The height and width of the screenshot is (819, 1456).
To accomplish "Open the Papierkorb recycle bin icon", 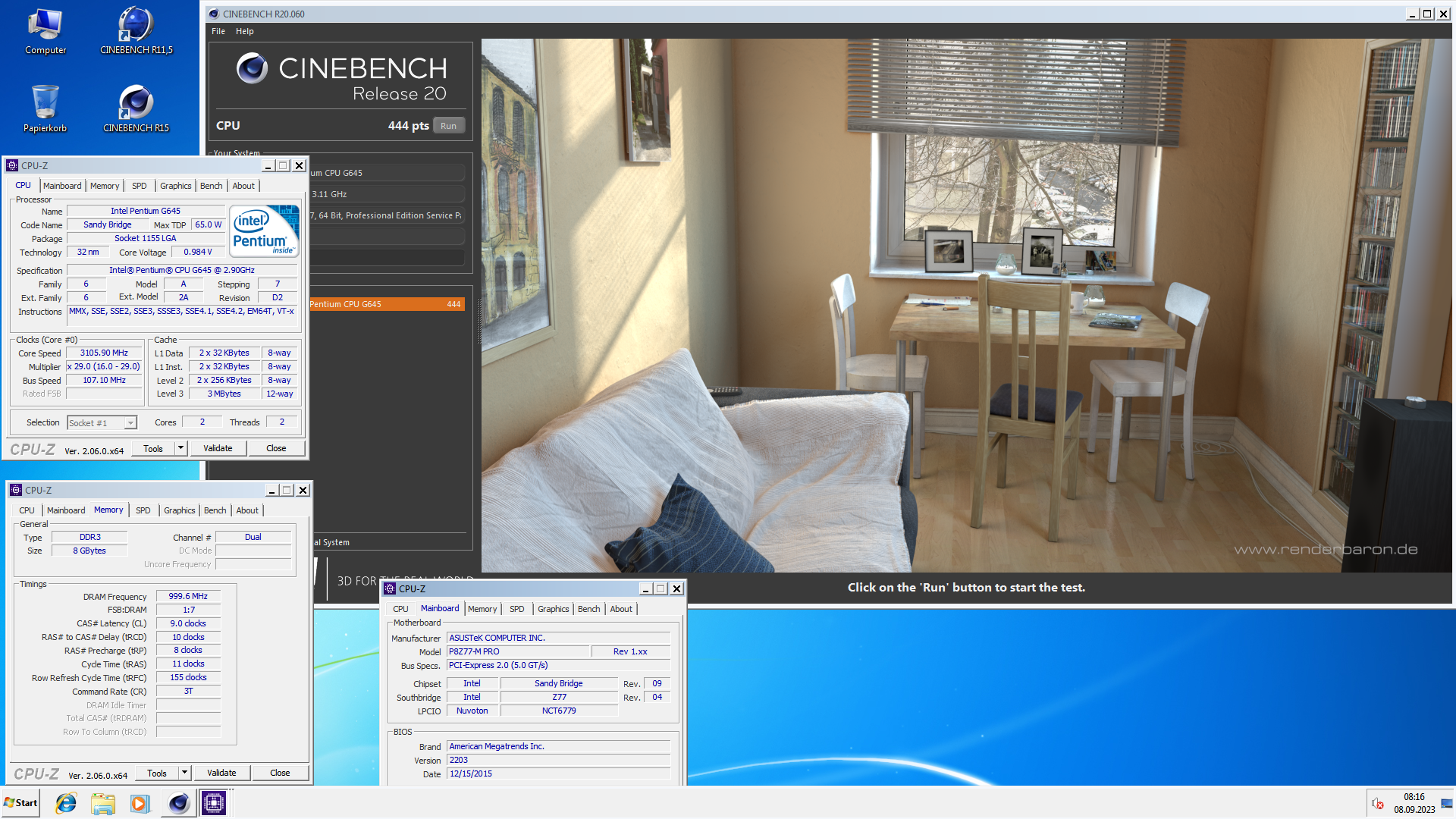I will pos(45,109).
